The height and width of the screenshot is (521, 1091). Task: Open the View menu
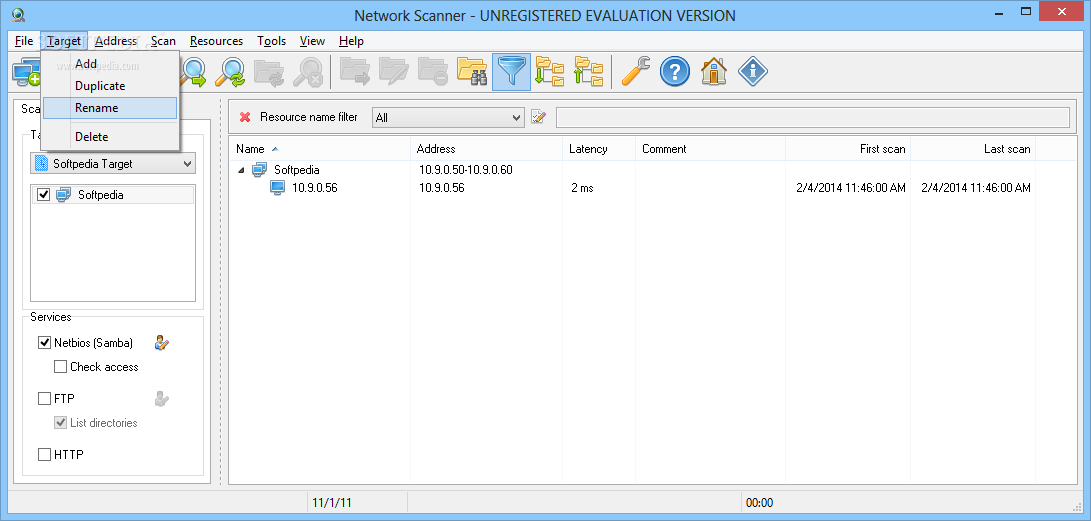pos(312,41)
